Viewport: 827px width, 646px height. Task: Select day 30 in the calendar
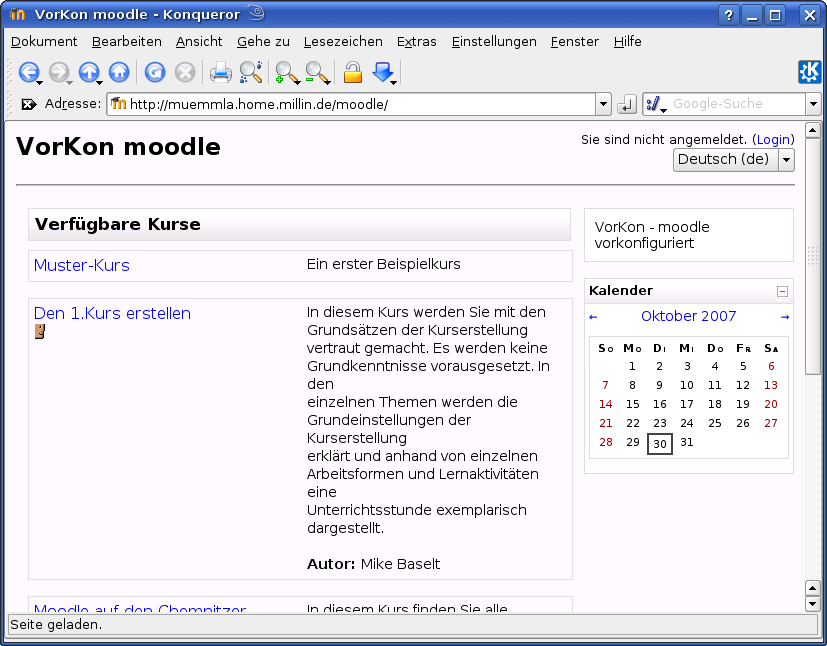[x=660, y=444]
